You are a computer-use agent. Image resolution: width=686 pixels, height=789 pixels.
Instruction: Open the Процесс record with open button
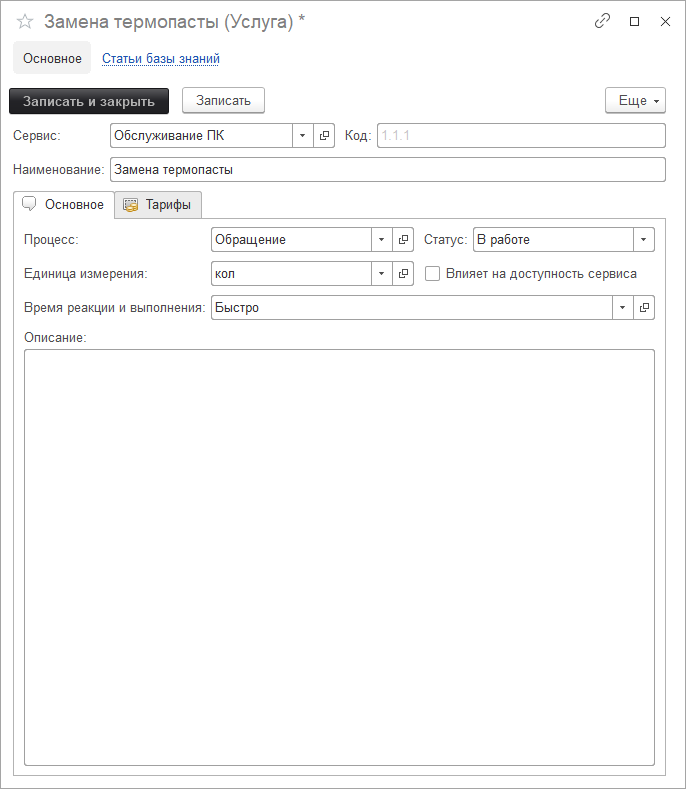403,240
